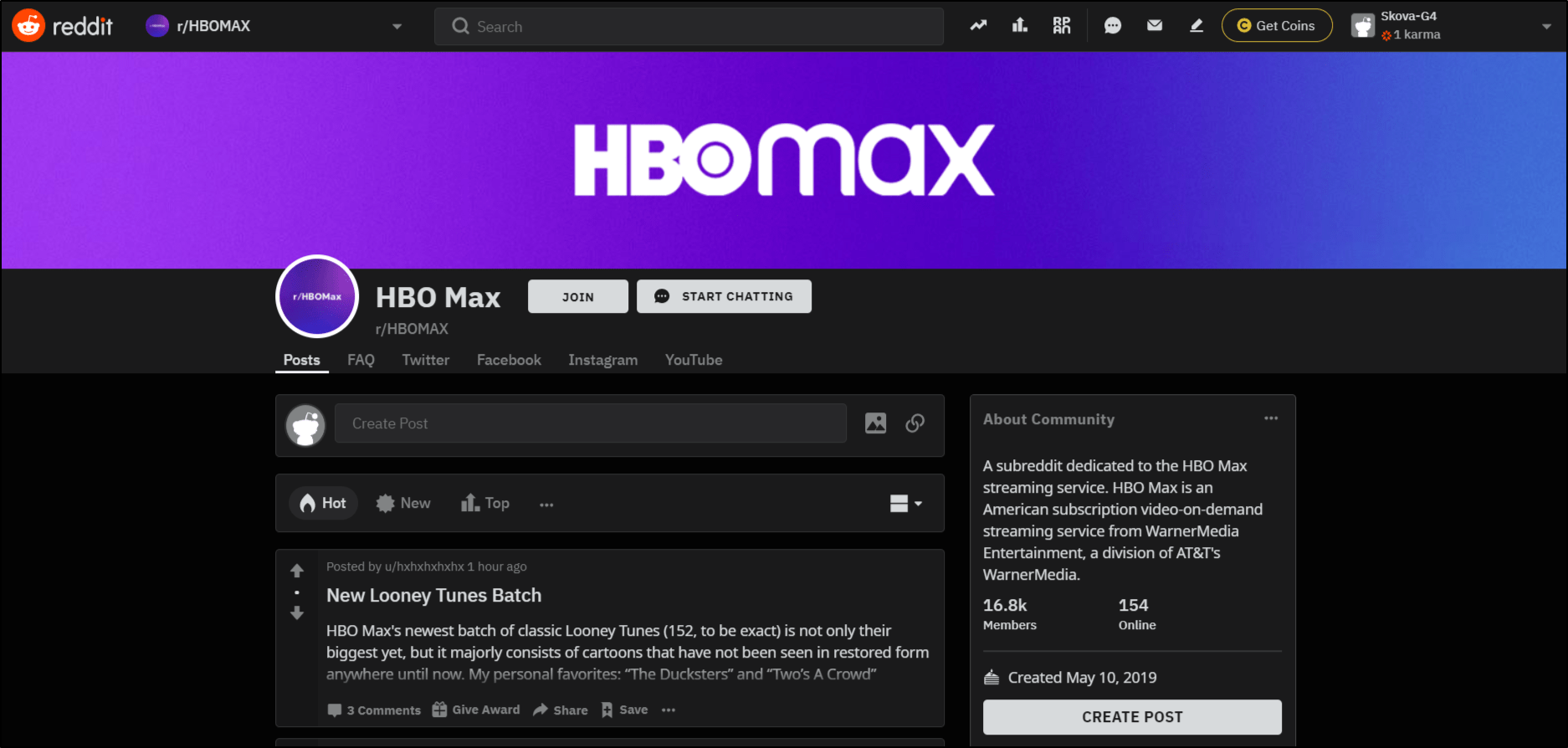This screenshot has width=1568, height=748.
Task: Click the magnifier search icon
Action: pyautogui.click(x=460, y=26)
